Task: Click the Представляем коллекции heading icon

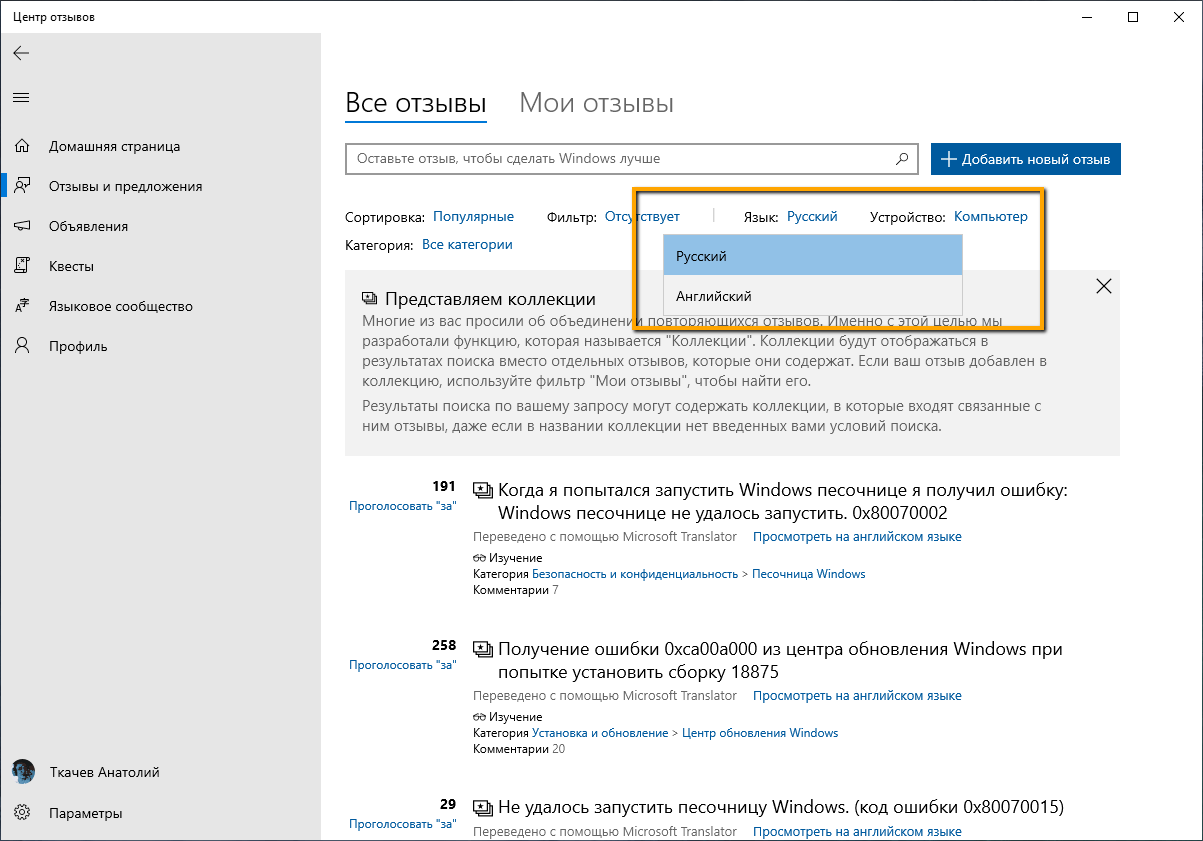Action: [x=369, y=299]
